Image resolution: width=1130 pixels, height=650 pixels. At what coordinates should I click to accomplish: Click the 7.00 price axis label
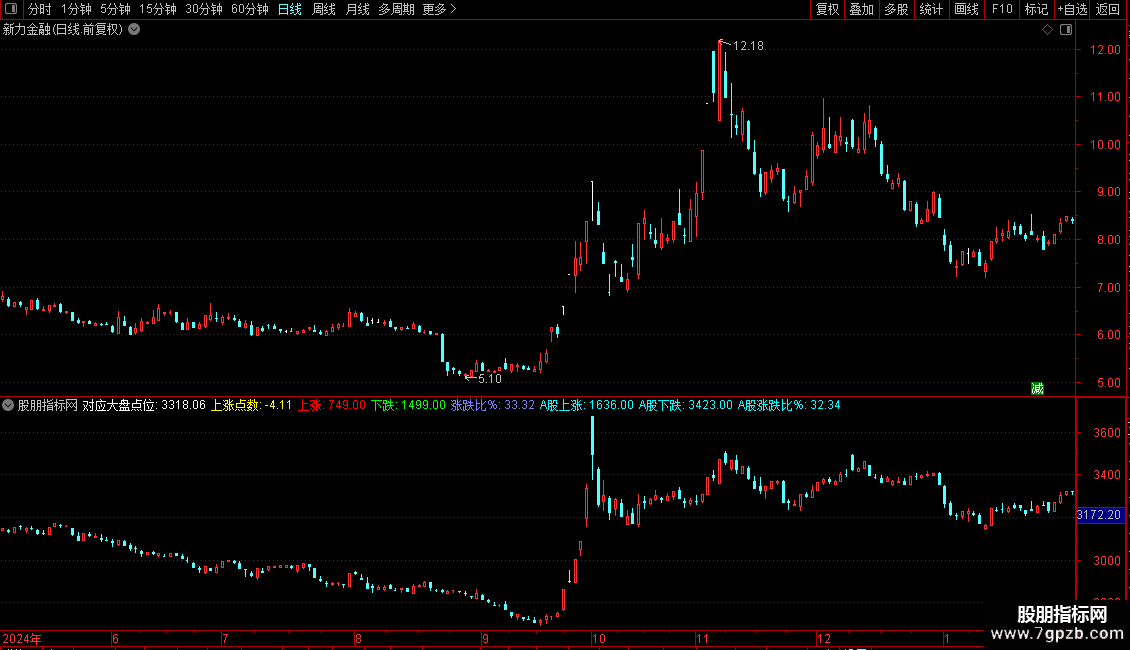[1108, 288]
